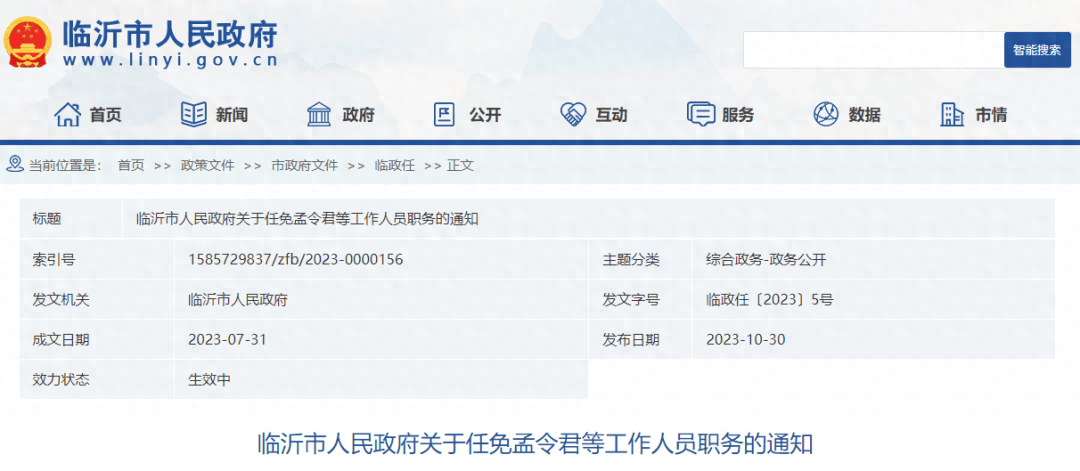The image size is (1080, 471).
Task: Open the 政府 menu item
Action: (358, 115)
